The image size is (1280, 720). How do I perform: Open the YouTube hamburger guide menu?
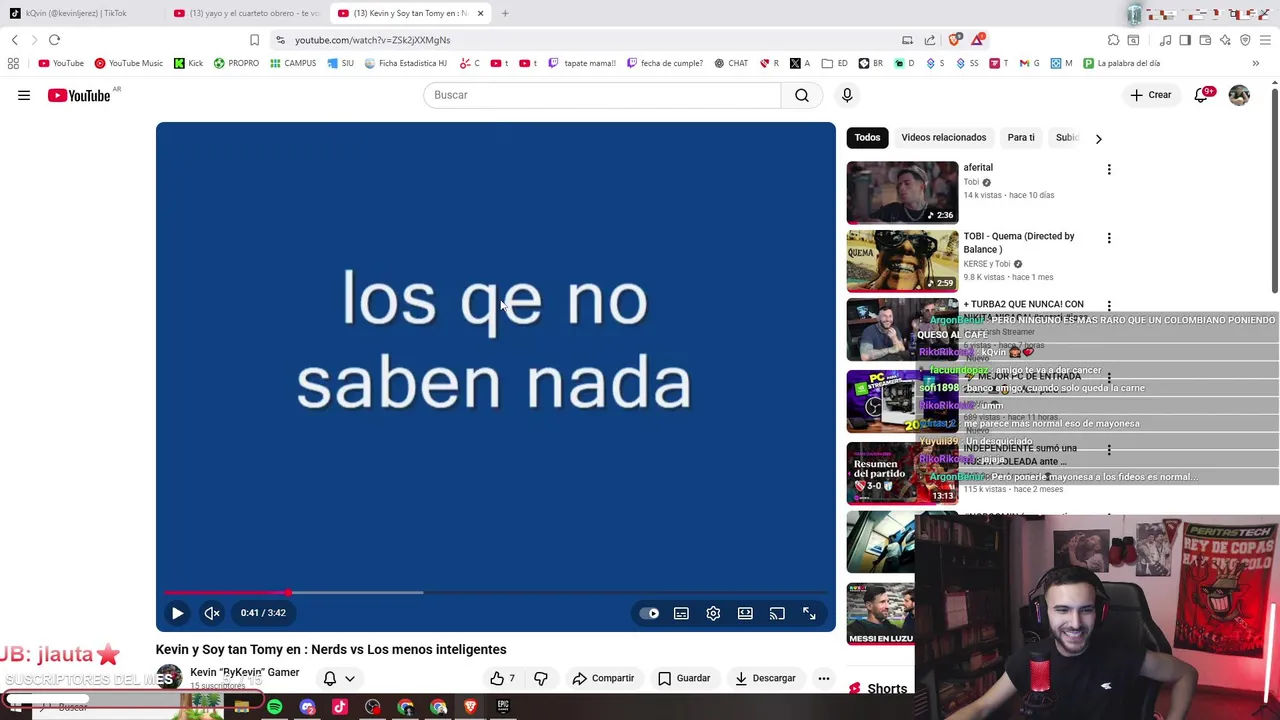click(x=24, y=95)
